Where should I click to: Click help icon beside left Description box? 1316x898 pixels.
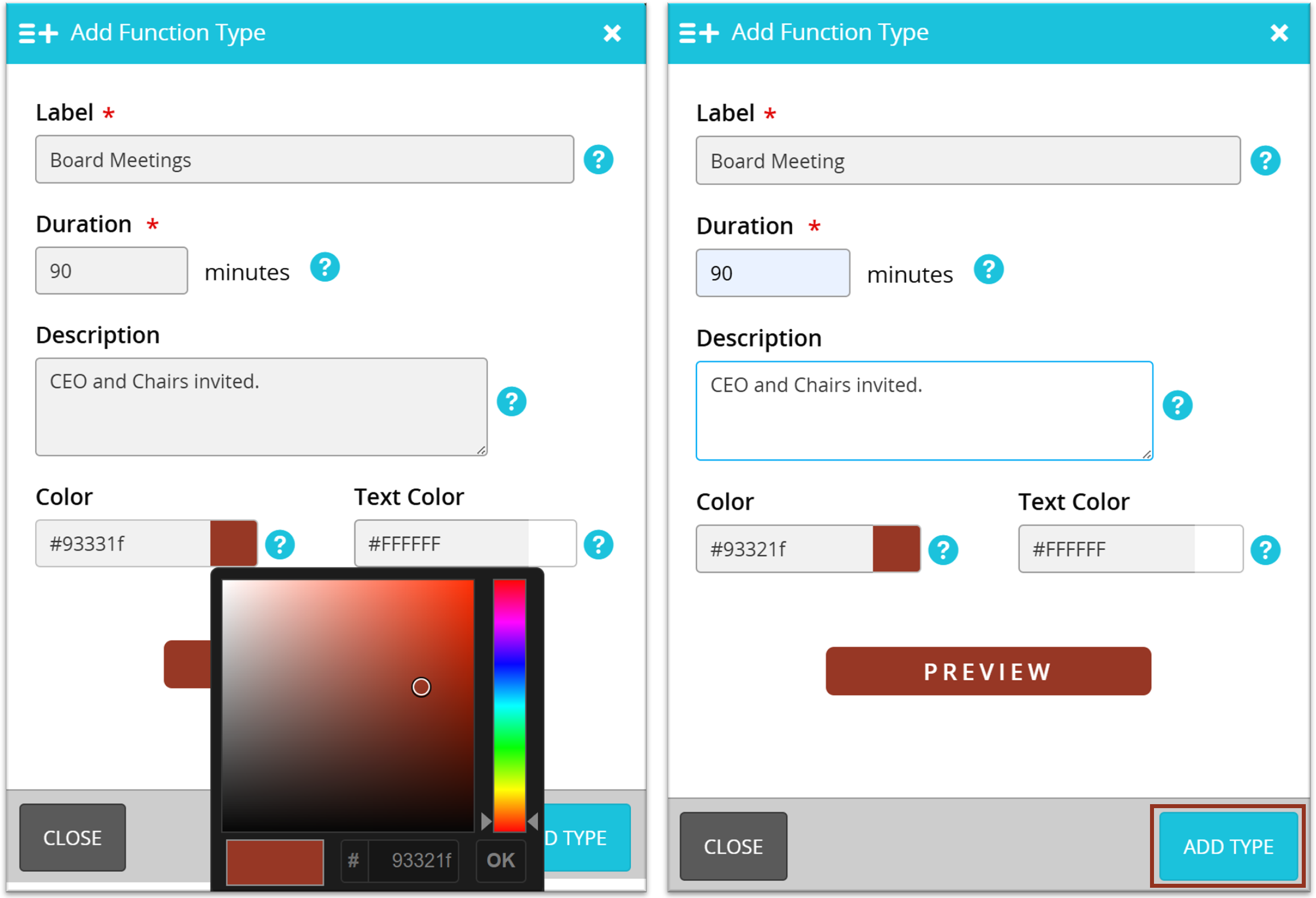pyautogui.click(x=511, y=402)
